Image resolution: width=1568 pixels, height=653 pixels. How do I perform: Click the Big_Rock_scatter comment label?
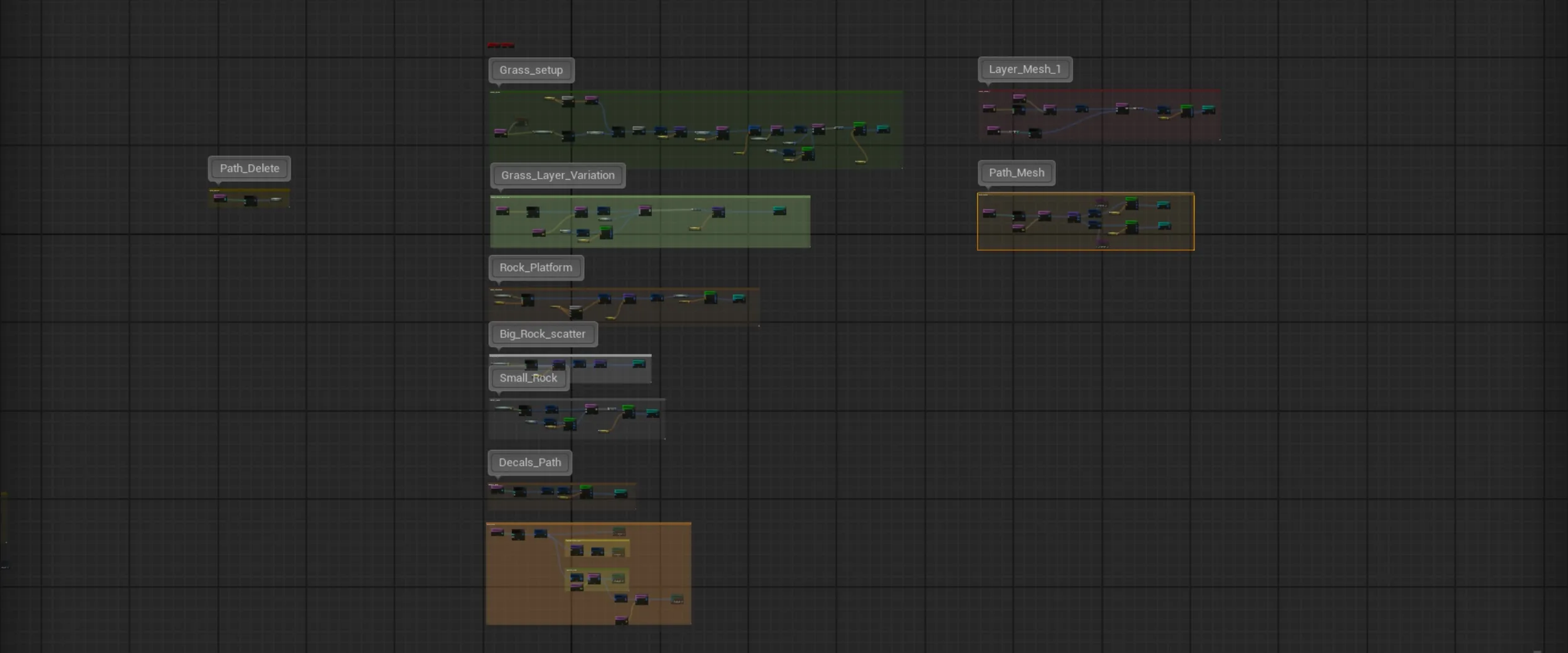coord(543,334)
